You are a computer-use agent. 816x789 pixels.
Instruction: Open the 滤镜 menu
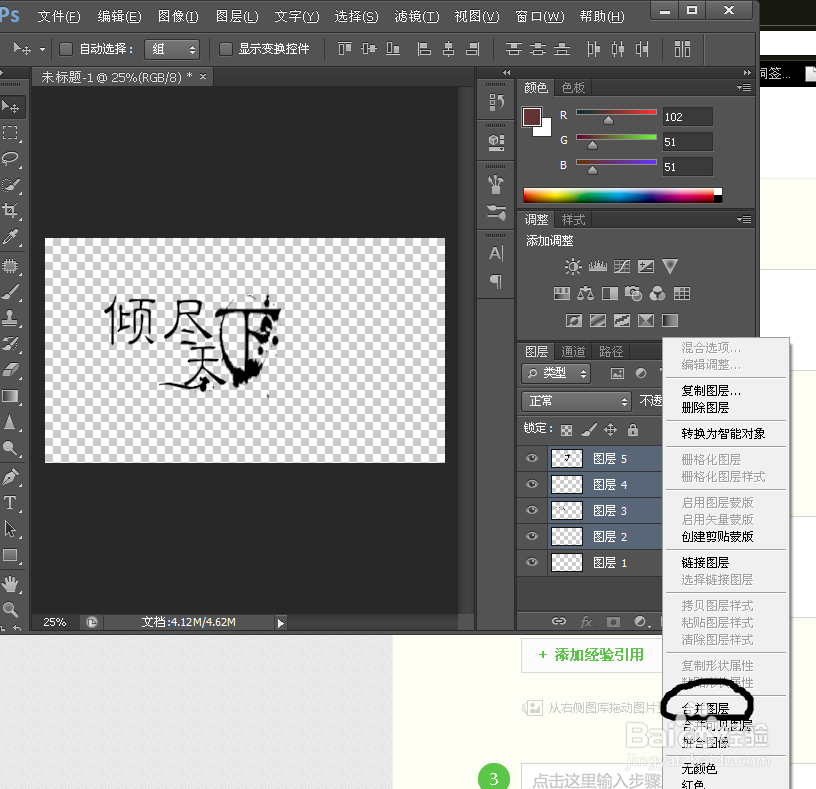point(416,16)
